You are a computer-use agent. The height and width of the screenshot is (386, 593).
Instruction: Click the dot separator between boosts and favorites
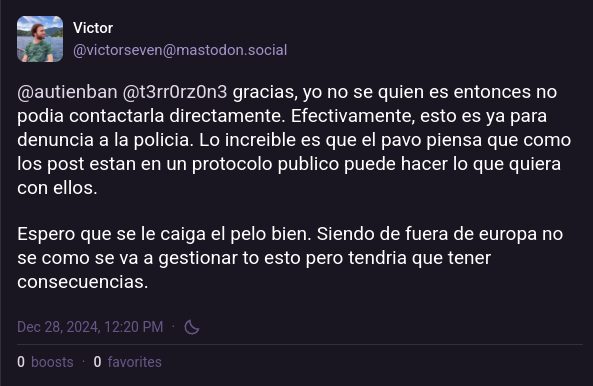(x=84, y=362)
